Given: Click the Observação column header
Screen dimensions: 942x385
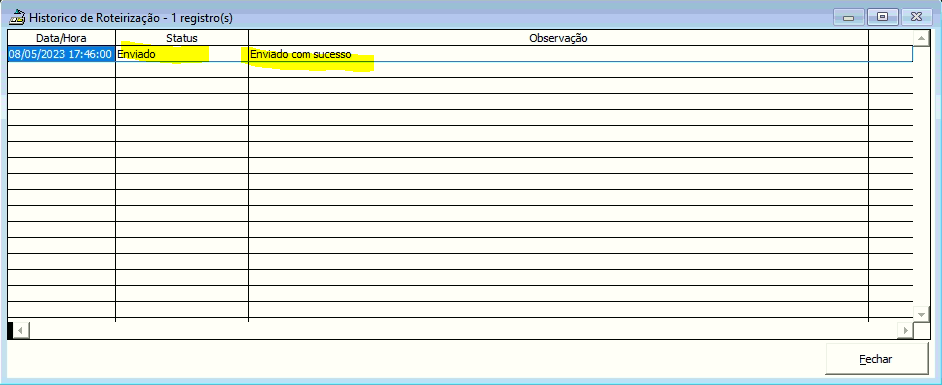Looking at the screenshot, I should 558,38.
